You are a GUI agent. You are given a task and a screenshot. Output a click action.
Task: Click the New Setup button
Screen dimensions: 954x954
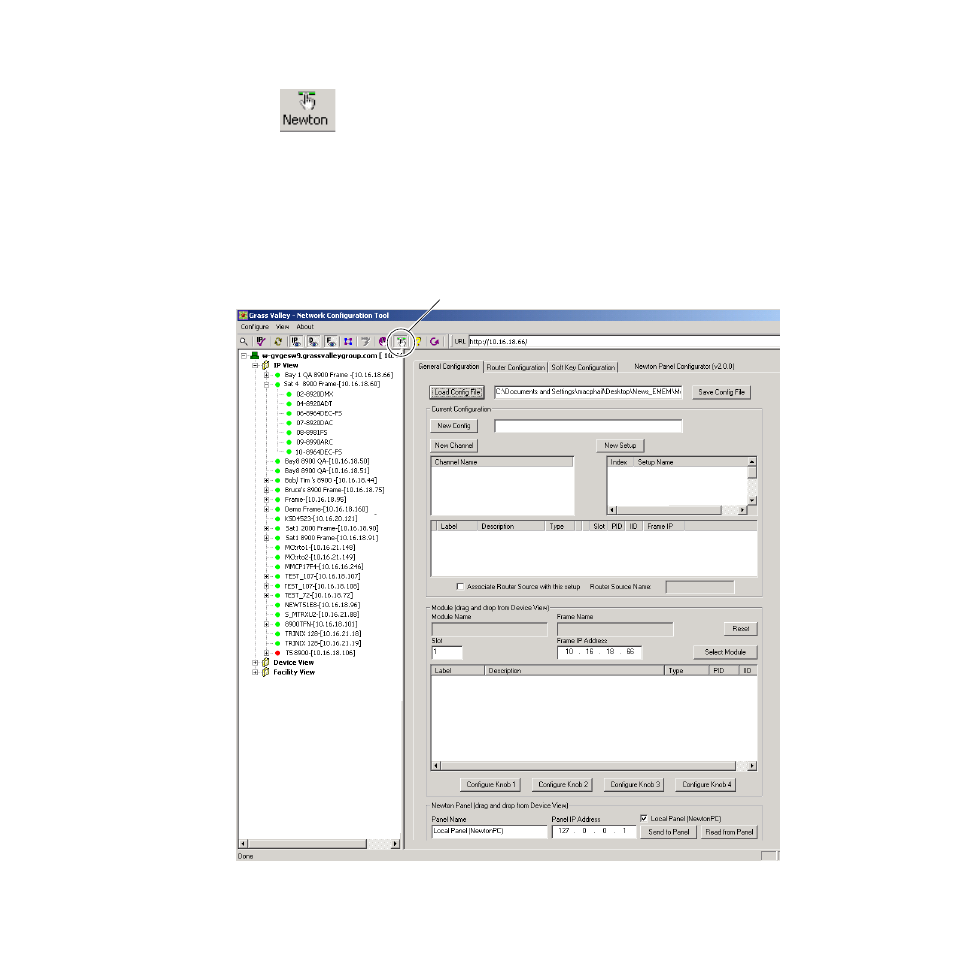pyautogui.click(x=620, y=445)
